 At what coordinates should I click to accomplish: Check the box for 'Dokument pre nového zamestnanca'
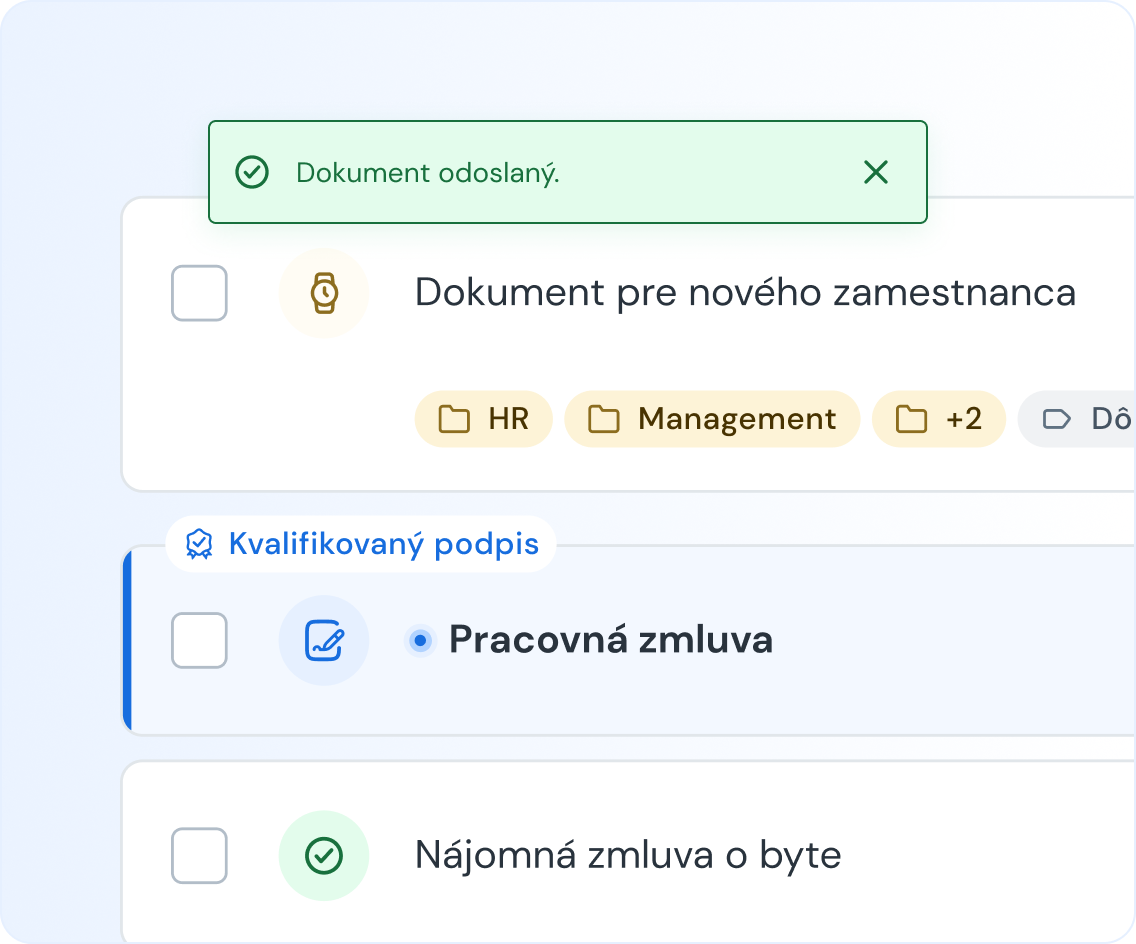(200, 293)
